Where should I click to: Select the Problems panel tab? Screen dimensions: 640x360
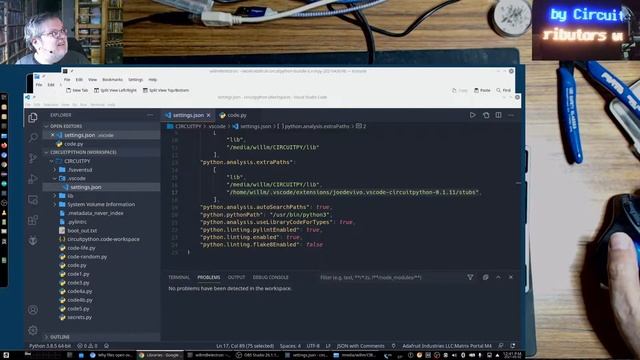209,277
